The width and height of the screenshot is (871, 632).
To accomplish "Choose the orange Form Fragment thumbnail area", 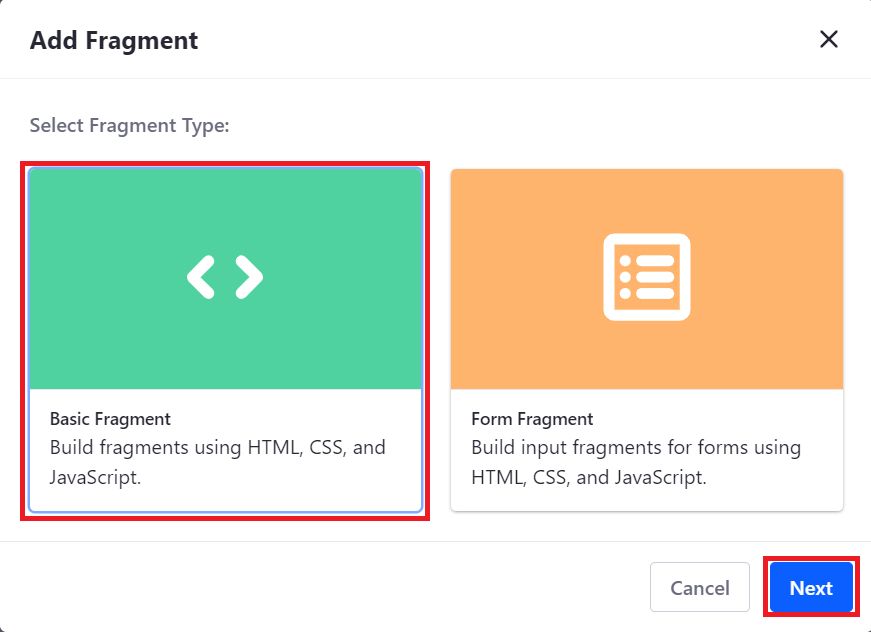I will tap(647, 279).
